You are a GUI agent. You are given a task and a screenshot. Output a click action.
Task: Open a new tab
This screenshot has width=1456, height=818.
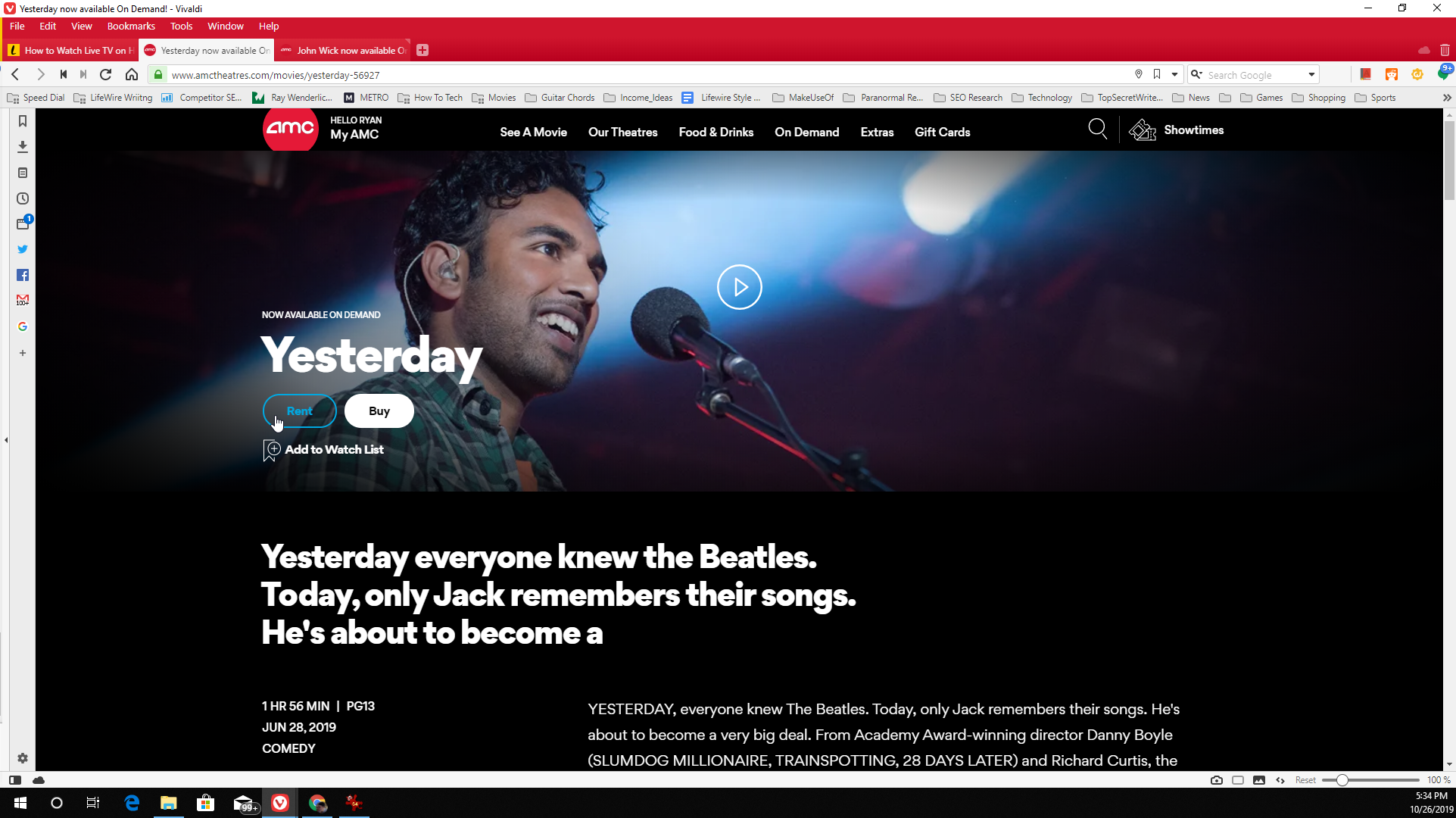pos(422,50)
